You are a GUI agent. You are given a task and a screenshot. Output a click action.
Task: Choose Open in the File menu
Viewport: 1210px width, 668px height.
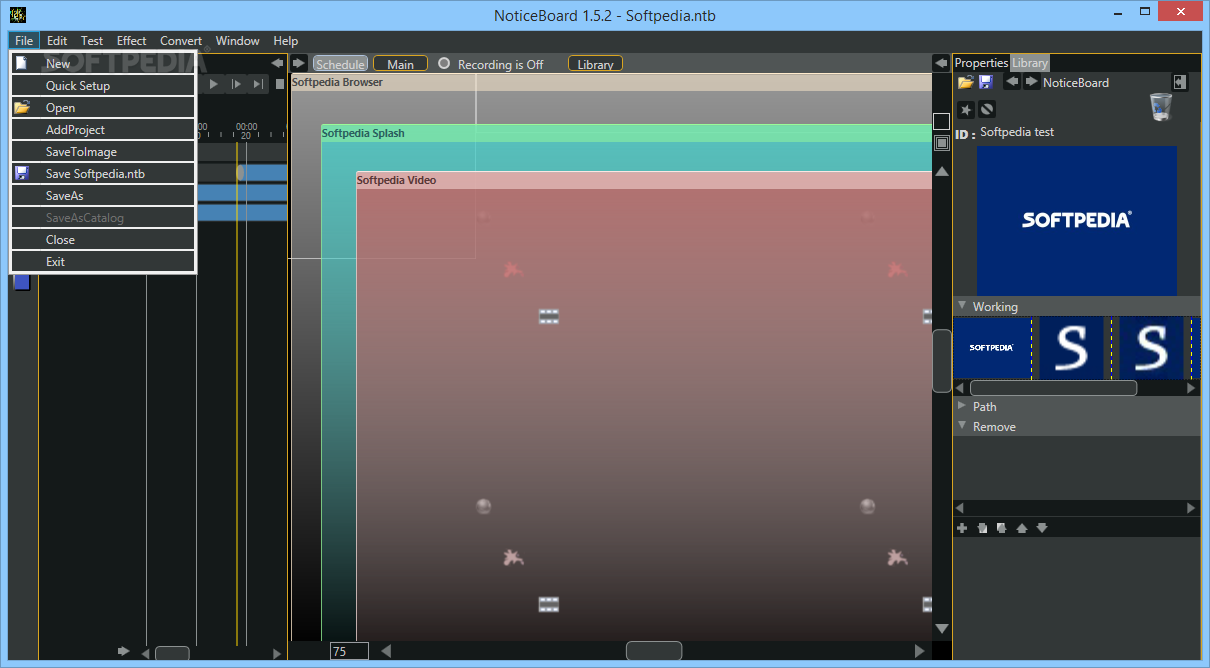point(103,107)
